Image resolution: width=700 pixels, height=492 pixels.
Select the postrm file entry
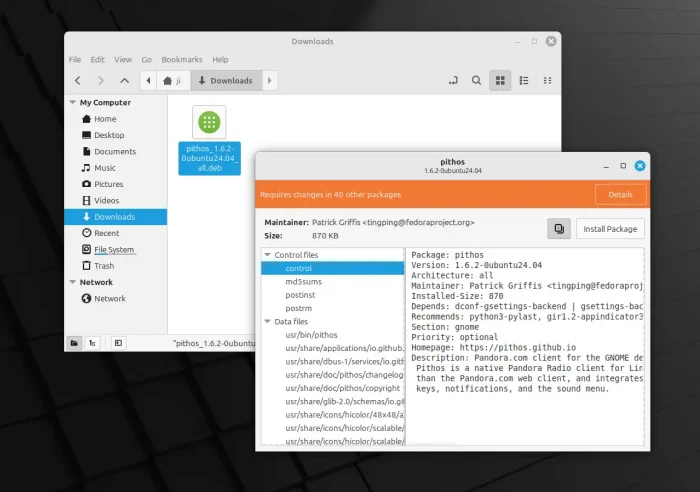coord(333,309)
